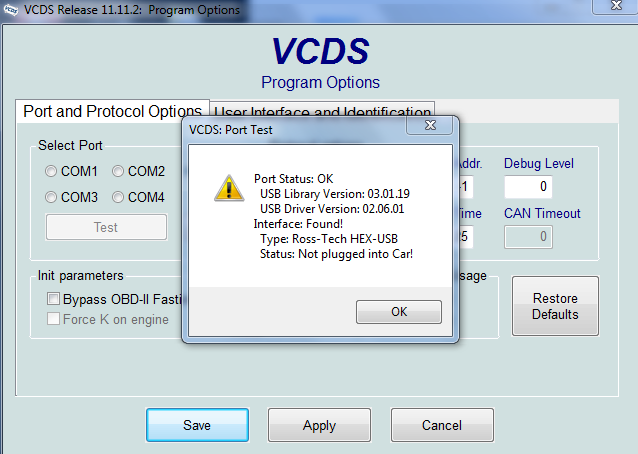This screenshot has width=638, height=454.
Task: Click the VCDS icon in the title bar
Action: 11,10
